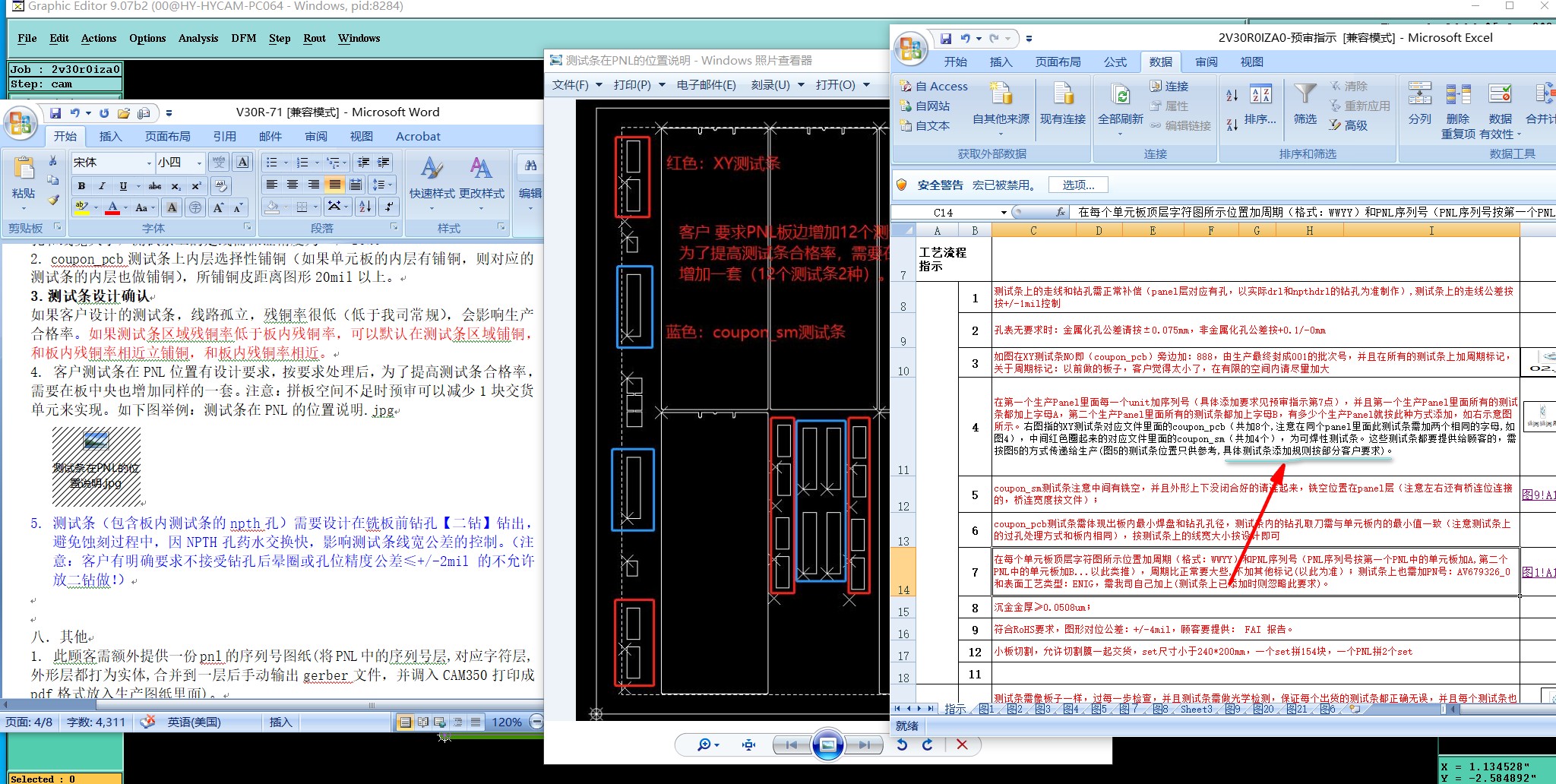The image size is (1556, 784).
Task: Align text left in Word paragraph group
Action: coord(271,185)
